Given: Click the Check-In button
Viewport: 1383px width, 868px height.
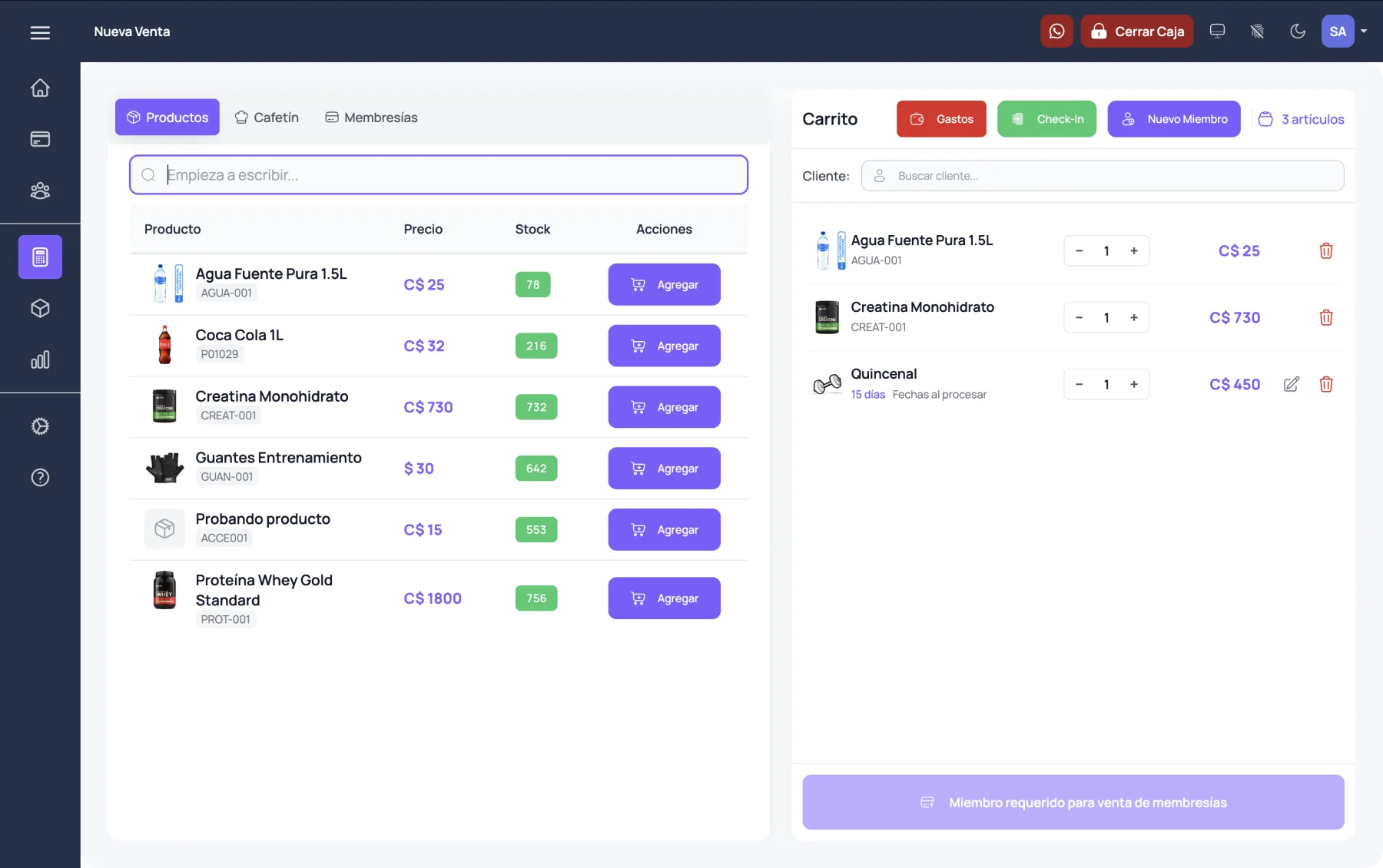Looking at the screenshot, I should pos(1047,119).
